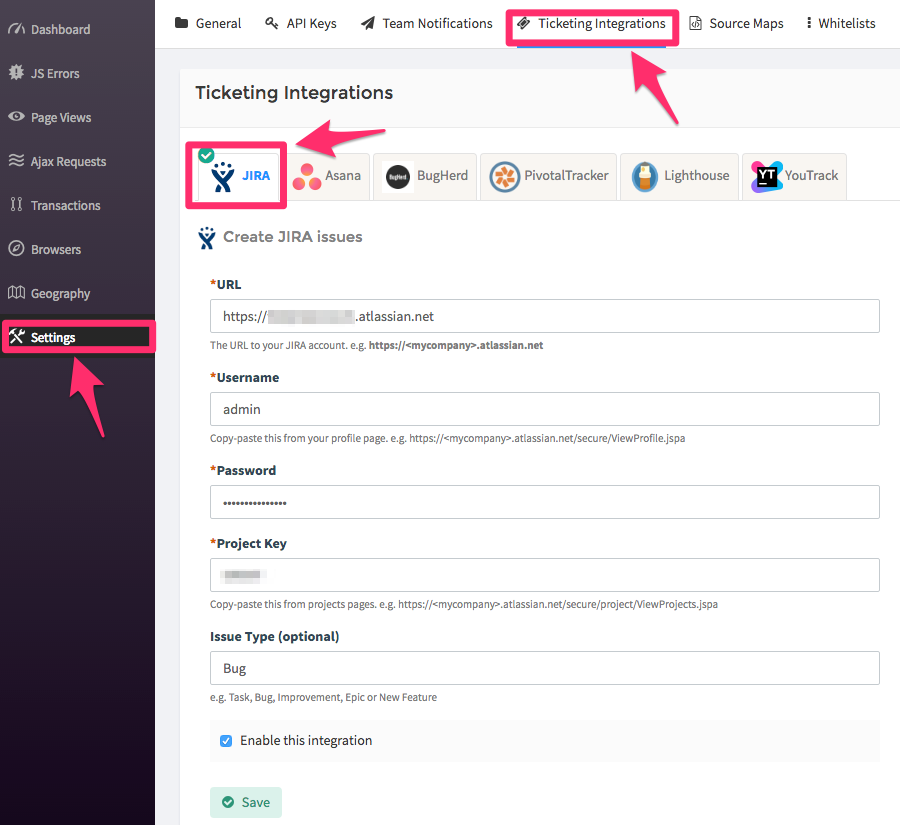Click the Ajax Requests waves icon
This screenshot has height=825, width=900.
coord(16,160)
